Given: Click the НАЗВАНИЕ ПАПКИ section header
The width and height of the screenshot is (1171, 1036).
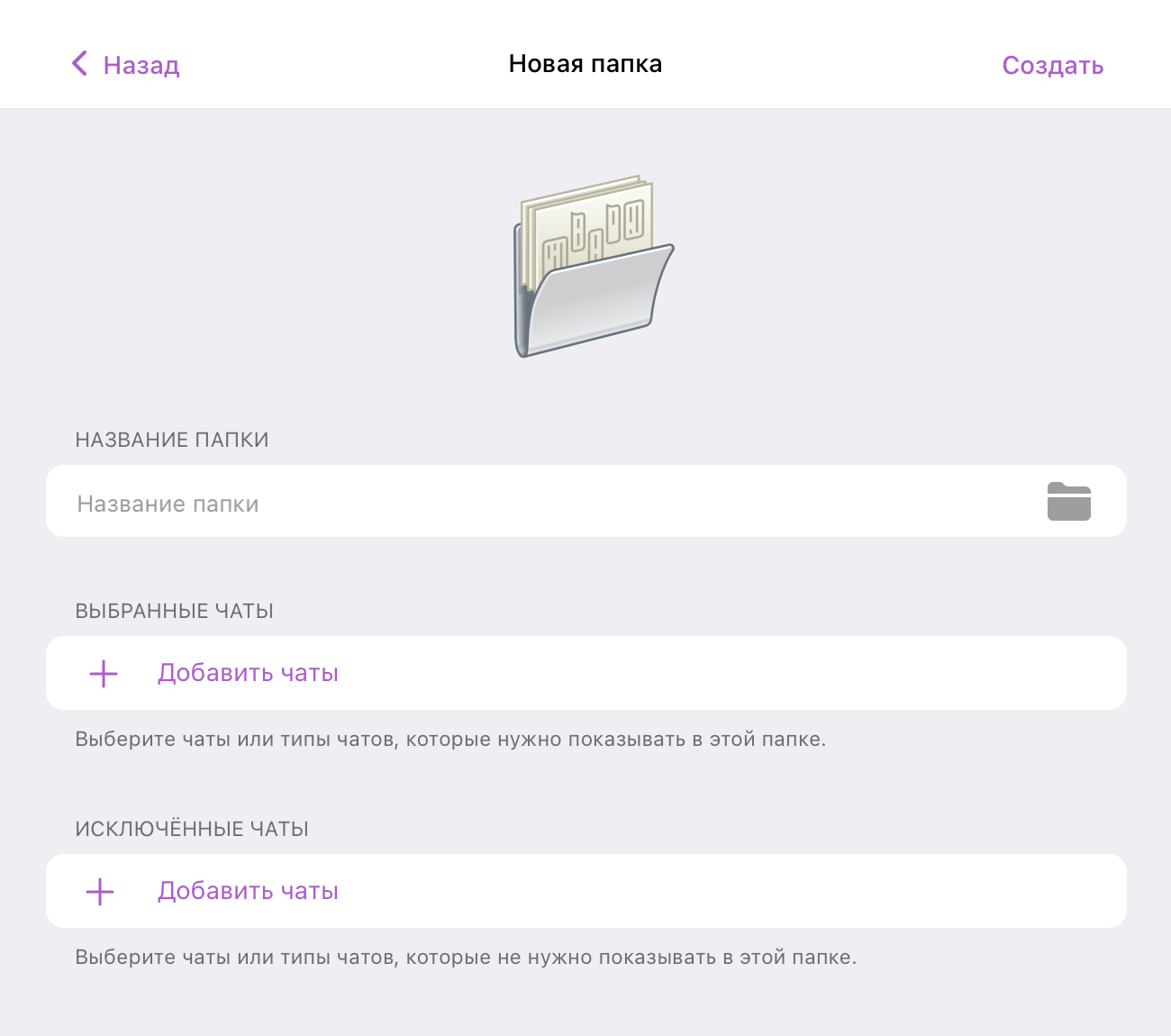Looking at the screenshot, I should 172,440.
